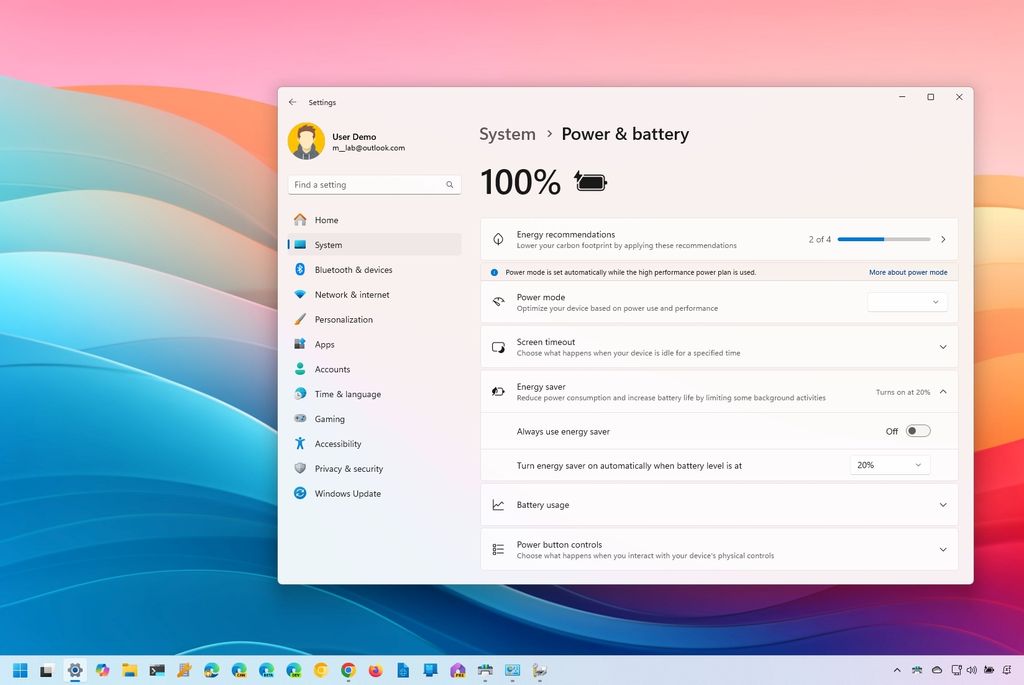Open Windows Update from the sidebar
The width and height of the screenshot is (1024, 685).
348,493
